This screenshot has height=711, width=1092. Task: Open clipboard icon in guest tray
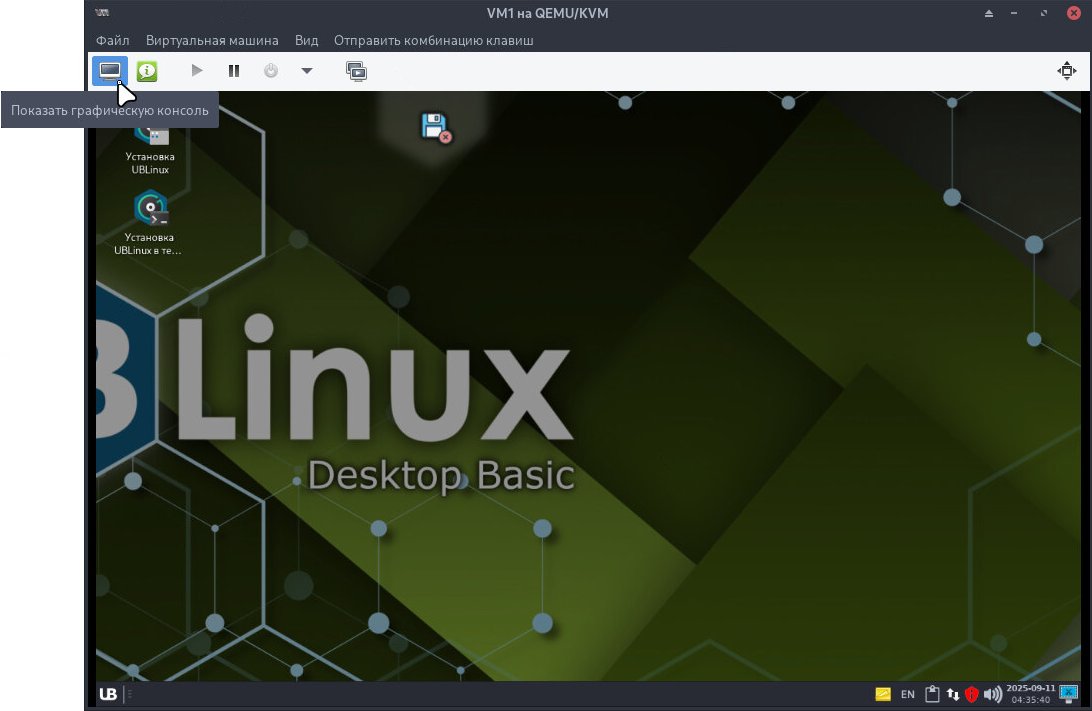pyautogui.click(x=931, y=693)
